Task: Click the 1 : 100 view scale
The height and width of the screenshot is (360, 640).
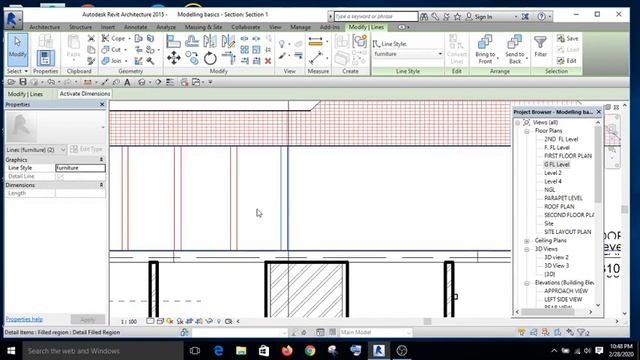Action: point(129,322)
